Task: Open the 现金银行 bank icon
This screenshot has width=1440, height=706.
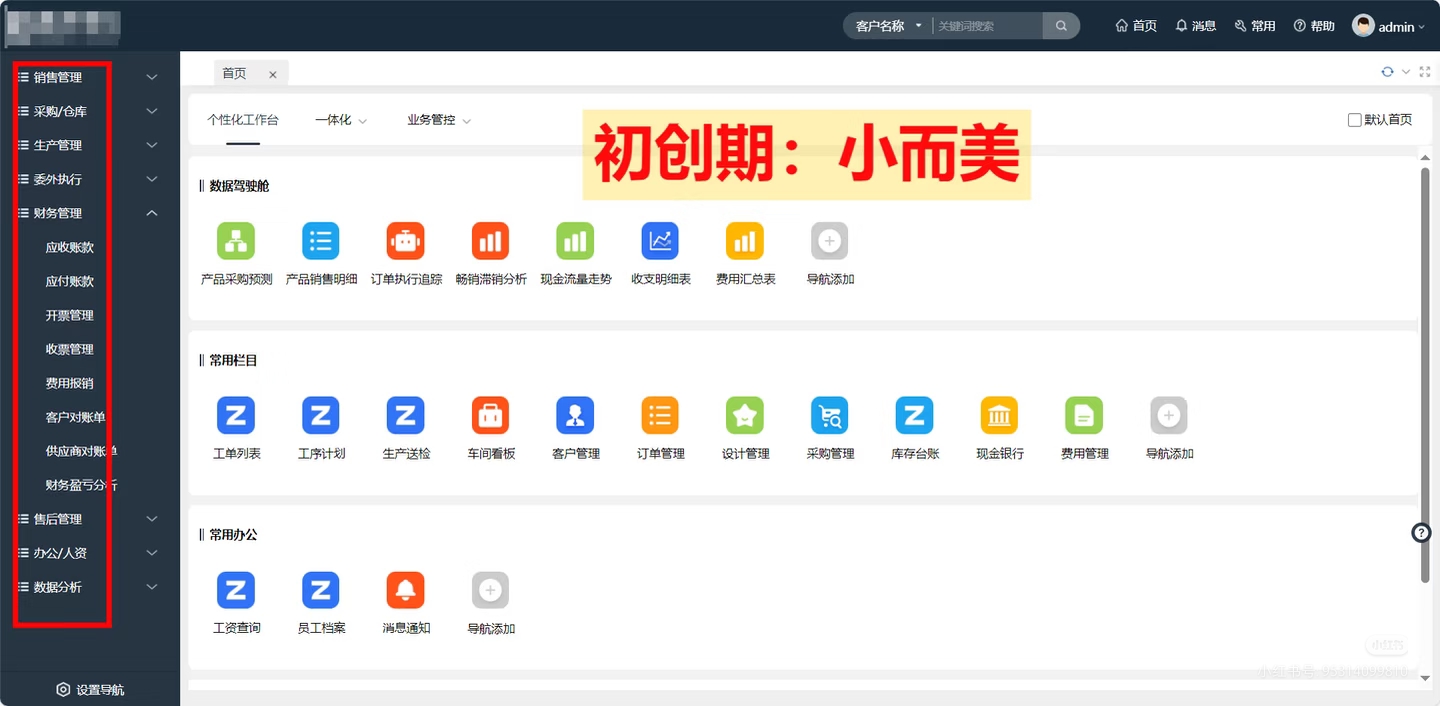Action: [999, 415]
